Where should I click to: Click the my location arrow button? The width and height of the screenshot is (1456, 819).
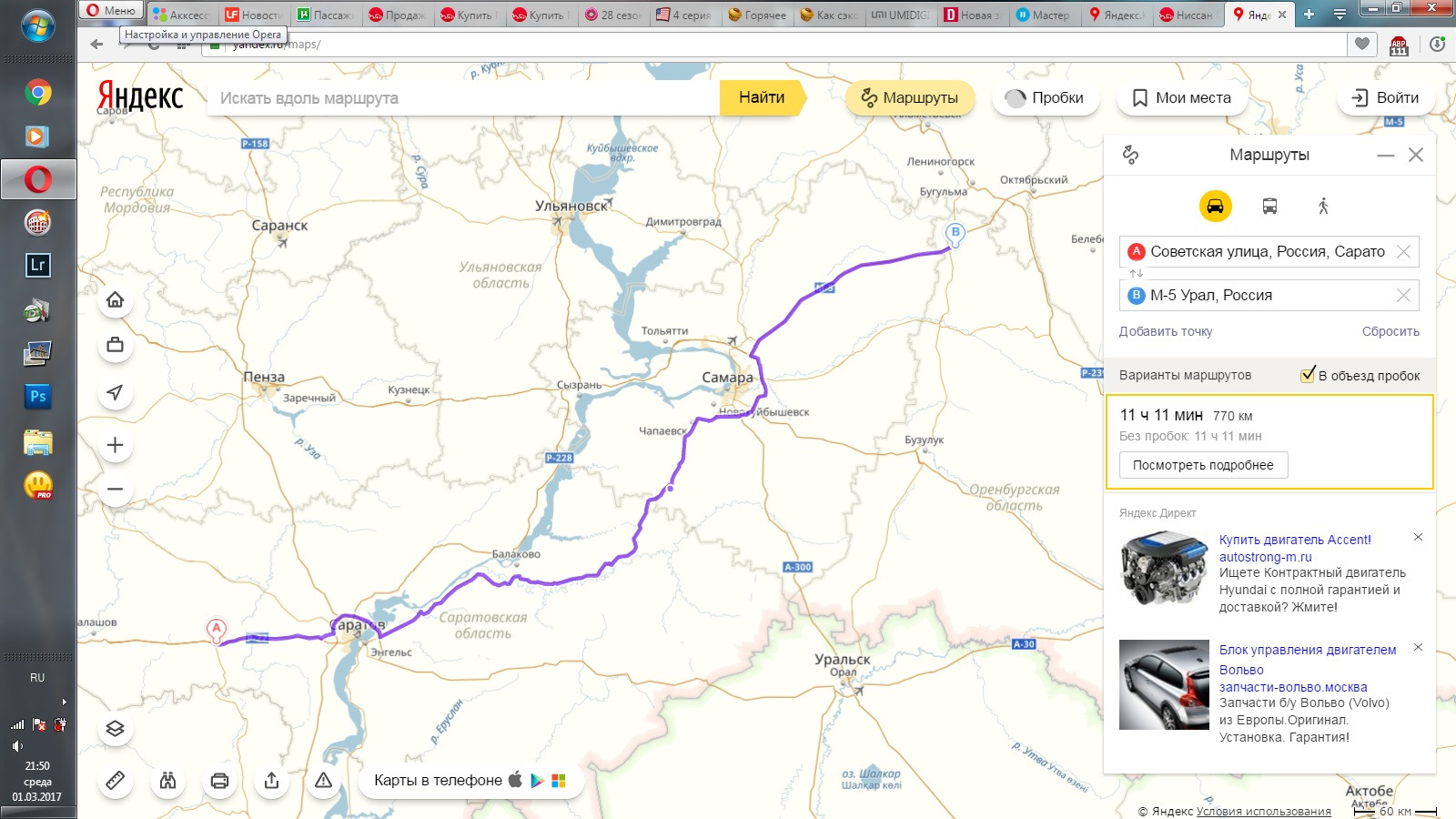click(x=116, y=393)
